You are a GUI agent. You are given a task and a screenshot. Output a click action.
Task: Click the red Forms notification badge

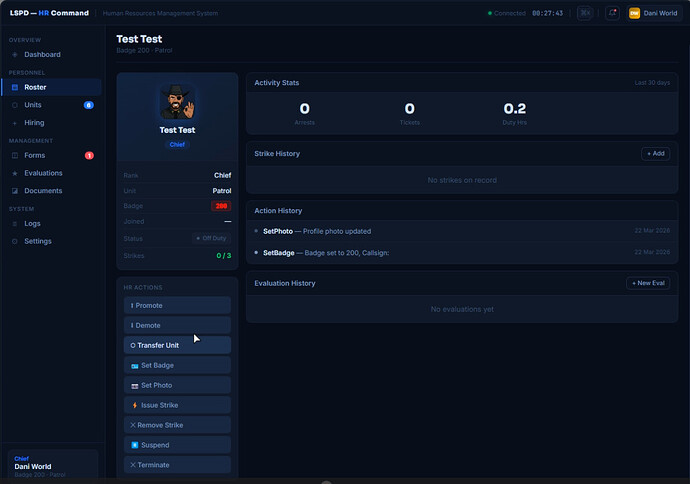tap(89, 155)
